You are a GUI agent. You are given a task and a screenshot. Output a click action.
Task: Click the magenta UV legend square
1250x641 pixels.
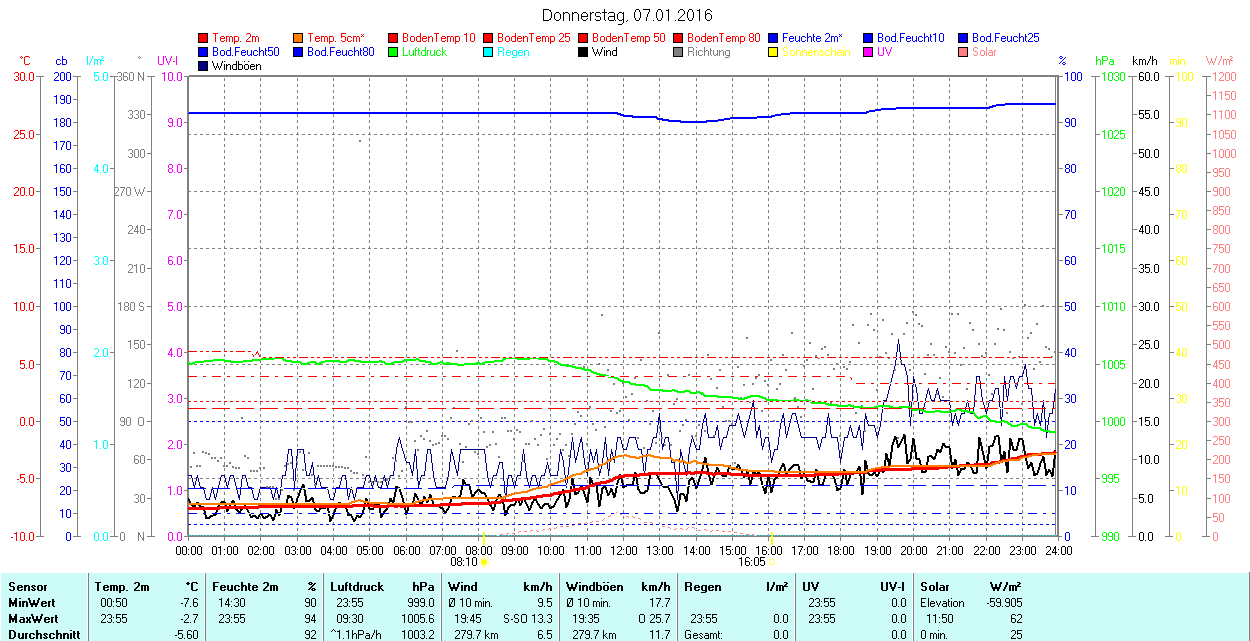point(869,52)
